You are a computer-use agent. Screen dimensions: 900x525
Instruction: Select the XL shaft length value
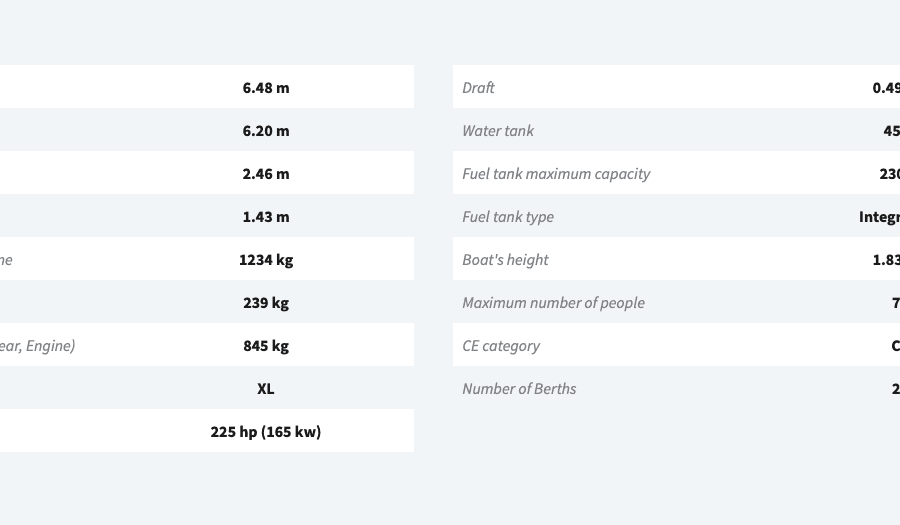point(266,389)
